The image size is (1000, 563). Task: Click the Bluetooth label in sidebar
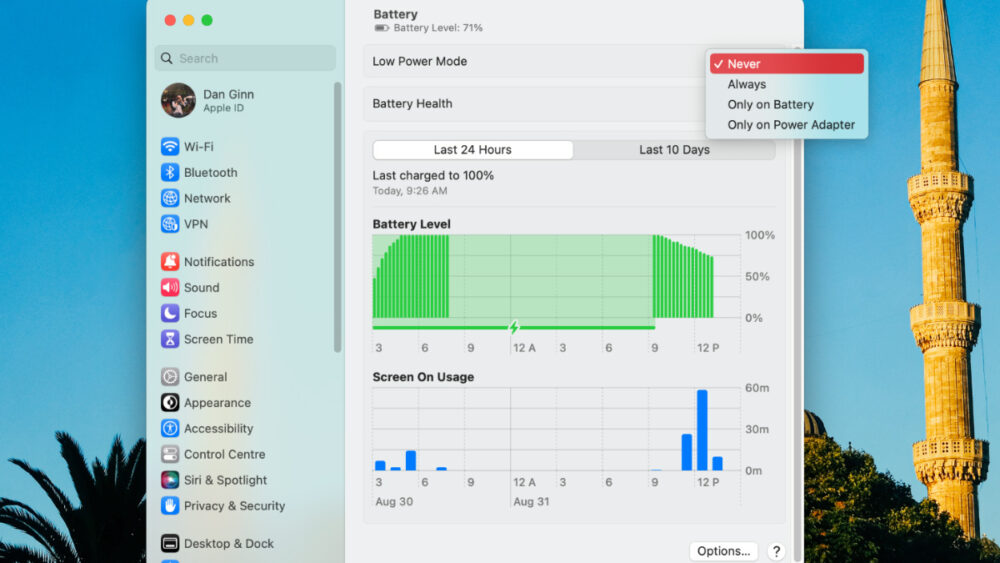coord(210,172)
